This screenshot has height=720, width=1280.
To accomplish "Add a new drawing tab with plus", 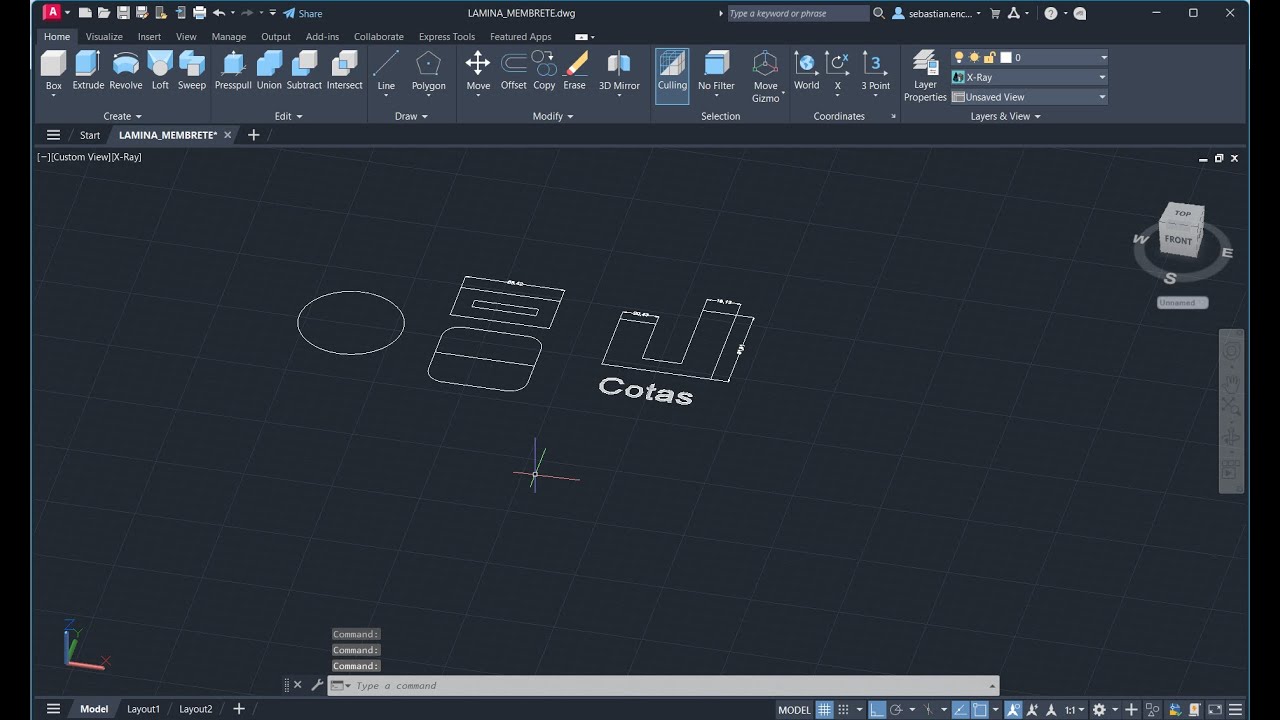I will [253, 135].
